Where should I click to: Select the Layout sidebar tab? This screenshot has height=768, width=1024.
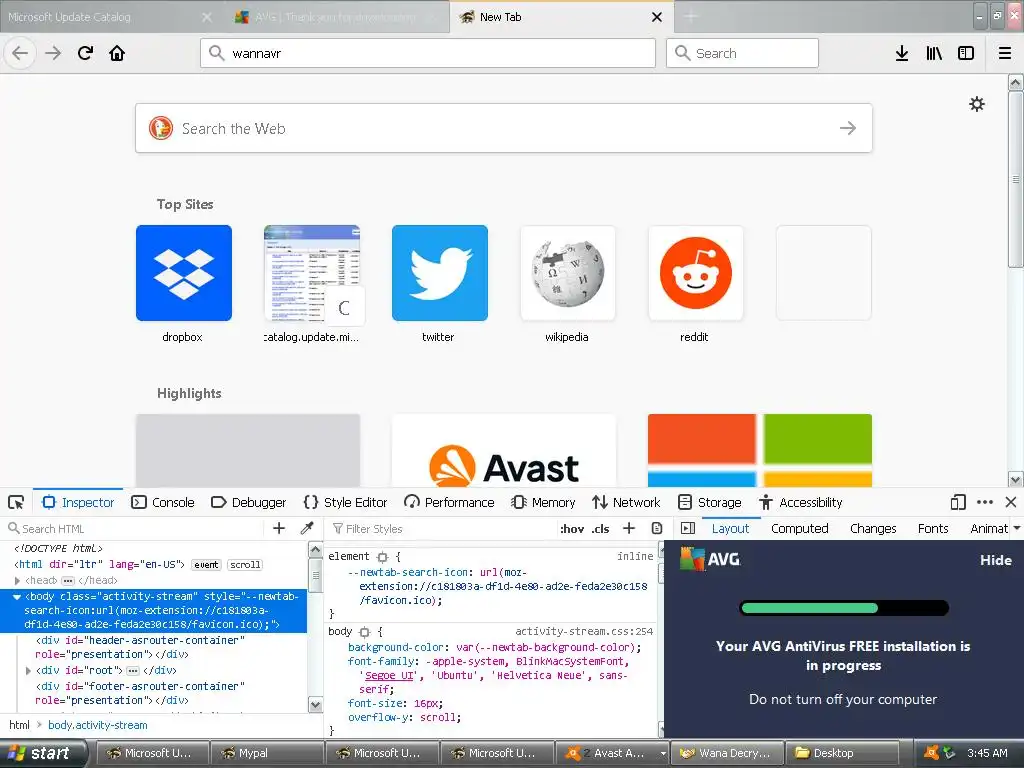click(x=730, y=528)
